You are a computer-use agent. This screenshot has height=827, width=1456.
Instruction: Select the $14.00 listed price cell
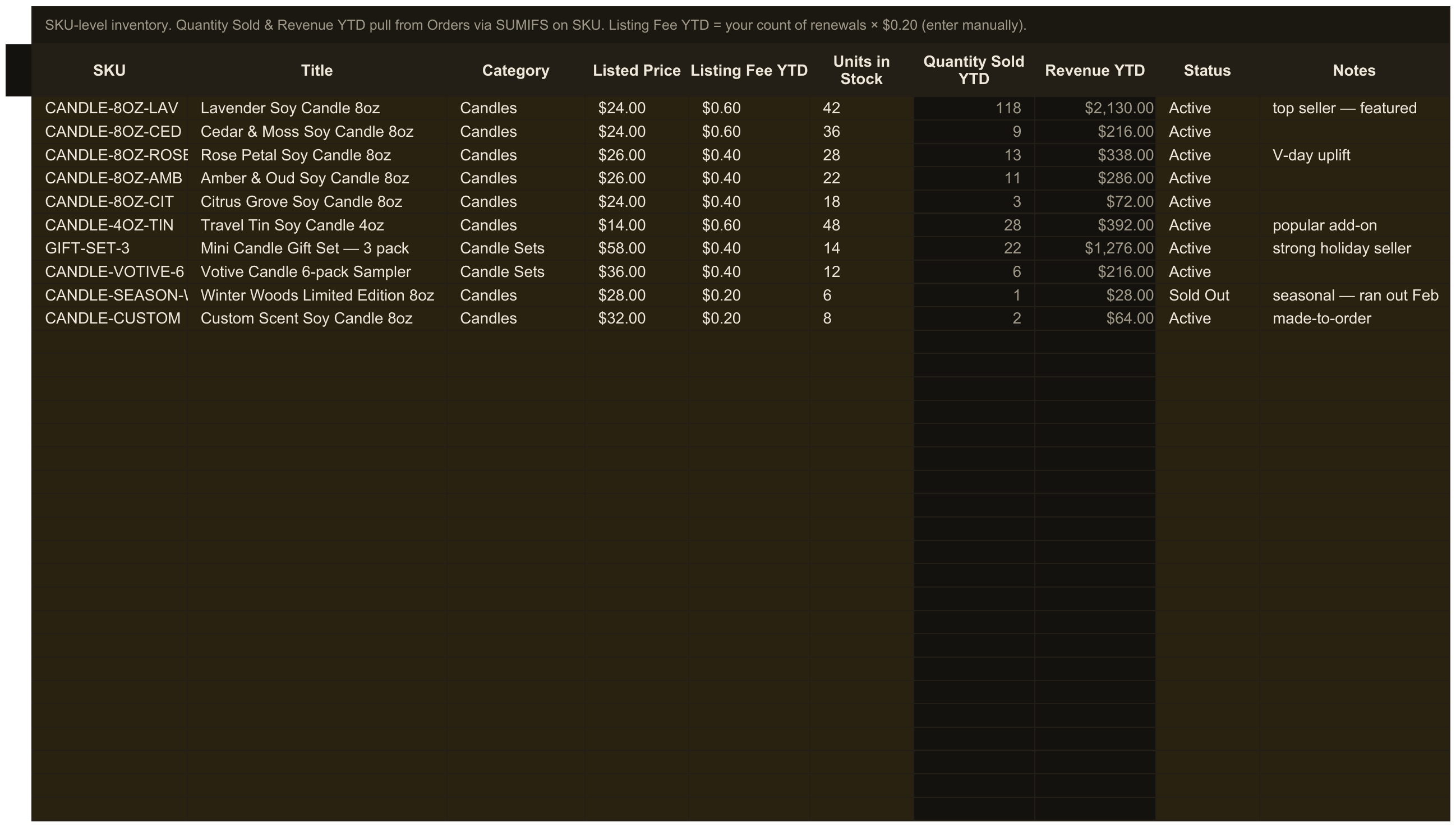(x=636, y=225)
